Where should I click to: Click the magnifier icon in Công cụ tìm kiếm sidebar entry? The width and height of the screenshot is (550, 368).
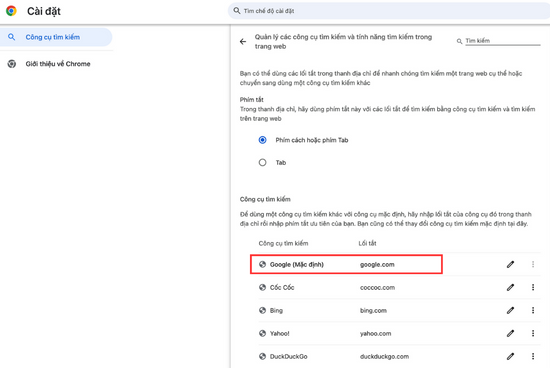12,37
